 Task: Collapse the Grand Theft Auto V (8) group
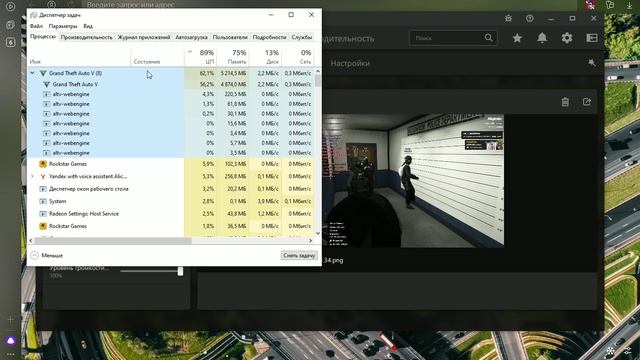click(32, 73)
